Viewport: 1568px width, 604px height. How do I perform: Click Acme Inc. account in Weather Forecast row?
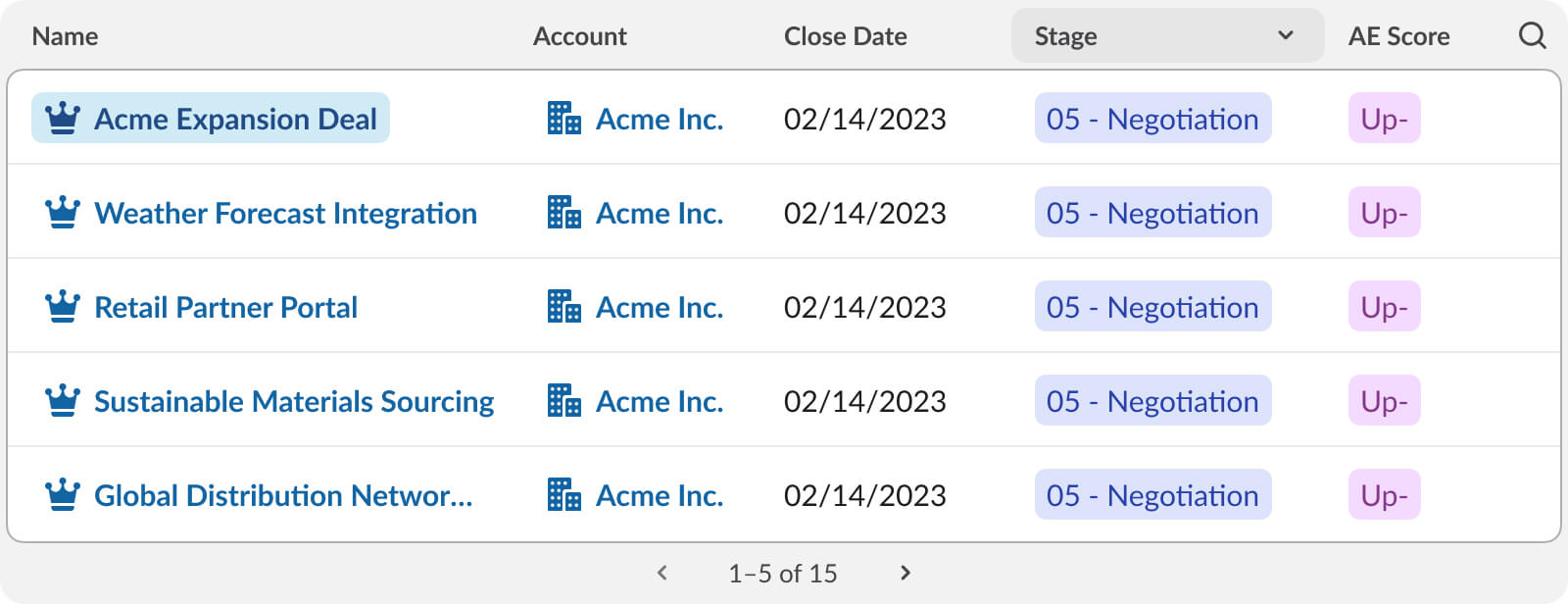click(x=660, y=213)
